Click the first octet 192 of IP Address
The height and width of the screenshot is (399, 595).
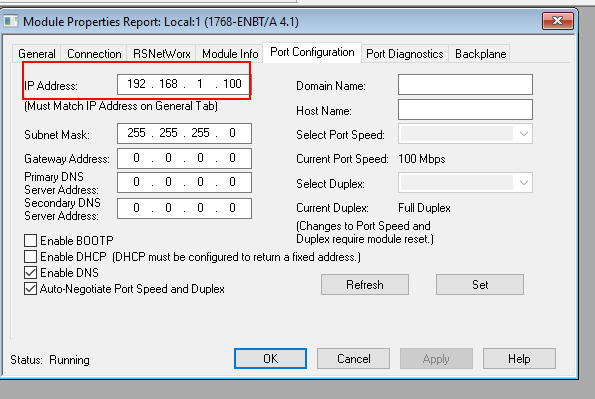tap(136, 84)
